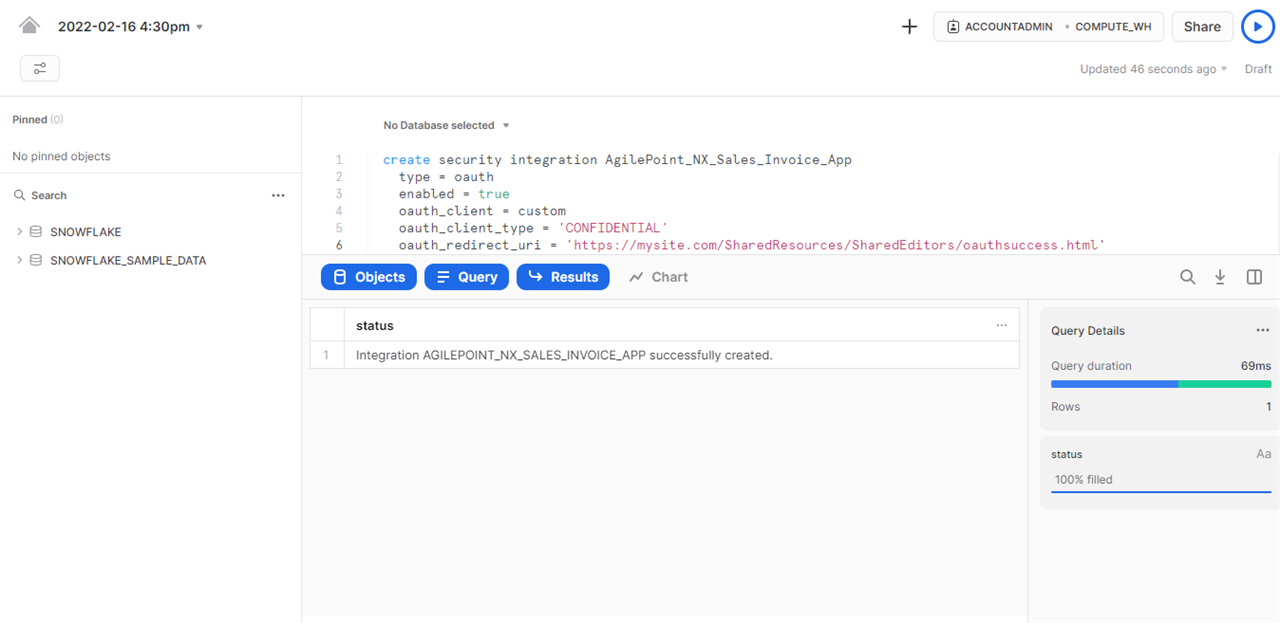Toggle the Results panel button
This screenshot has width=1280, height=623.
[x=563, y=277]
